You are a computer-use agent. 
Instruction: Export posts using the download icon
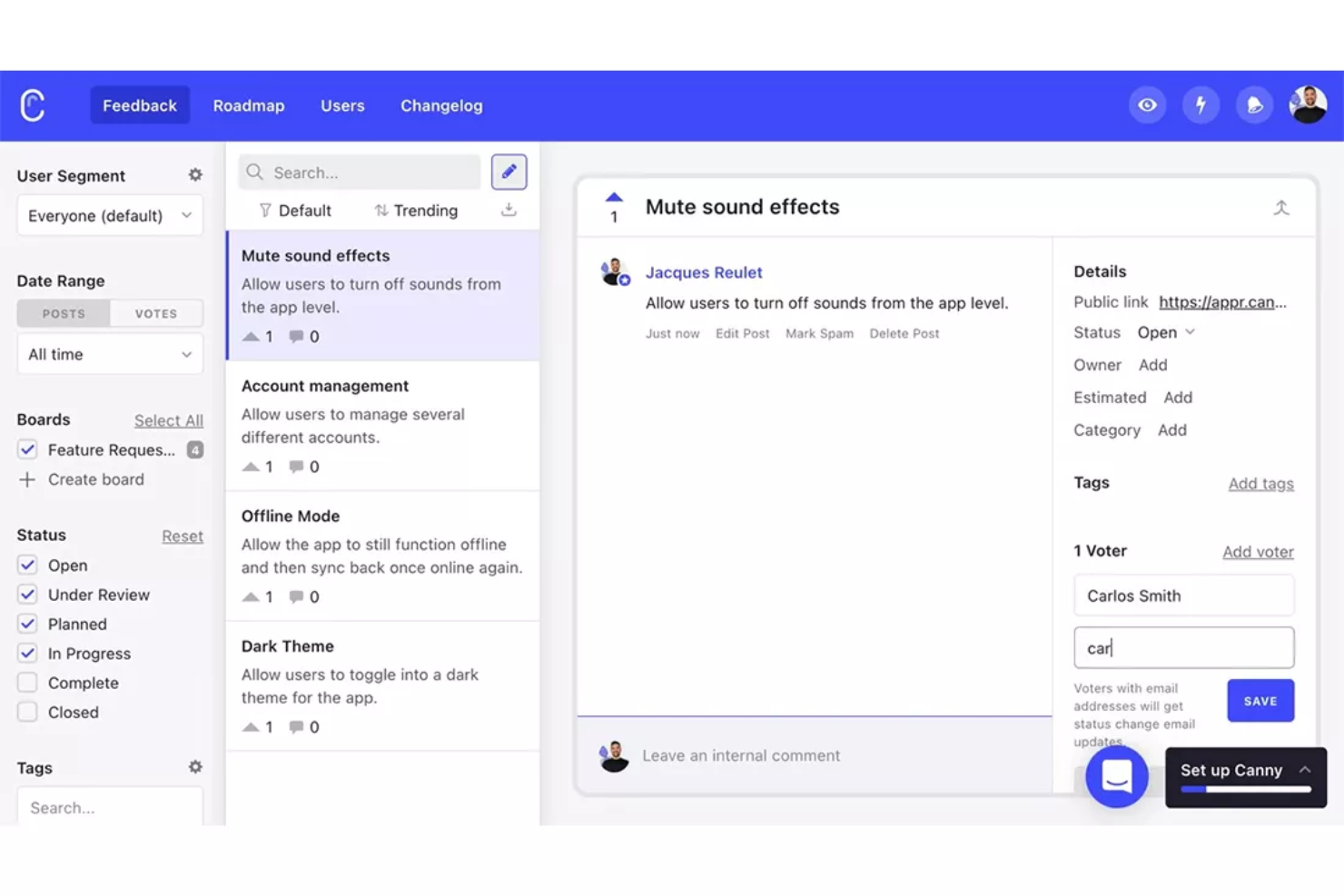509,209
